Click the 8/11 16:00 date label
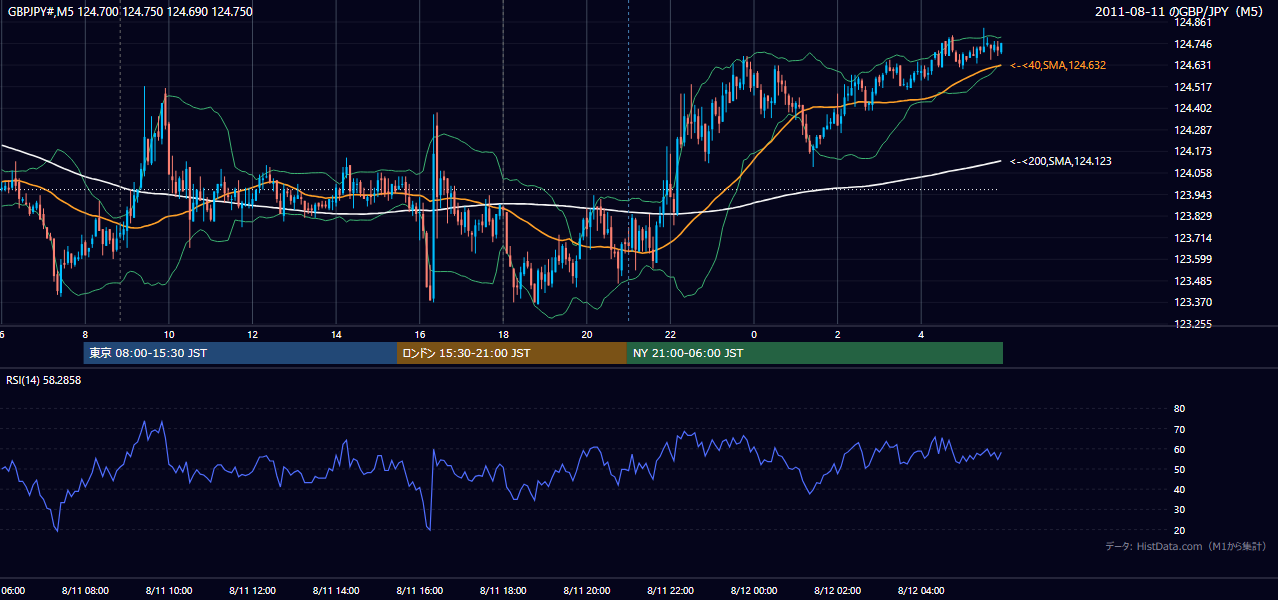This screenshot has height=600, width=1278. coord(420,591)
